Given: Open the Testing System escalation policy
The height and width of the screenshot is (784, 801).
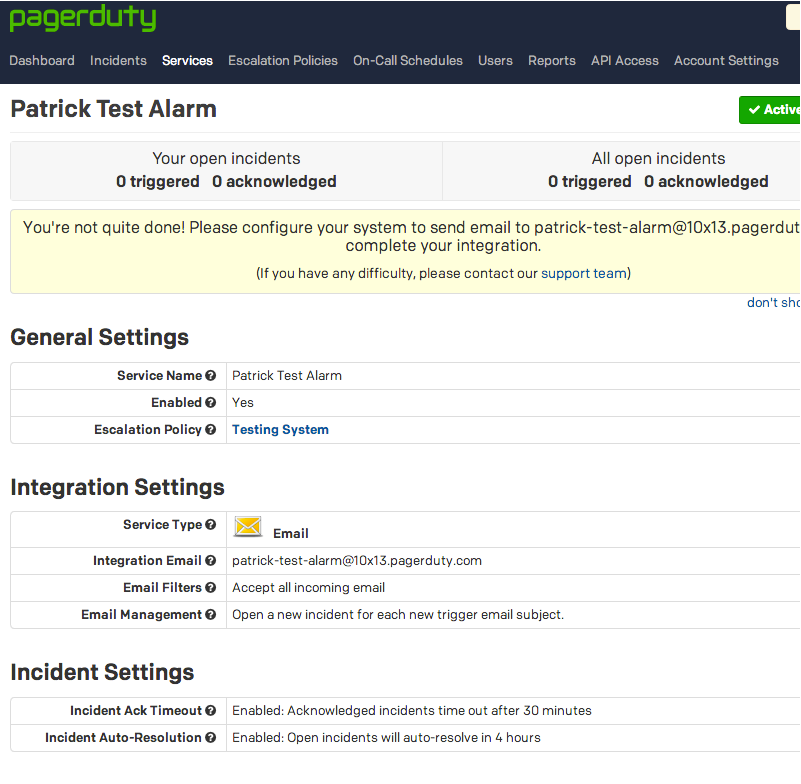Looking at the screenshot, I should tap(280, 429).
